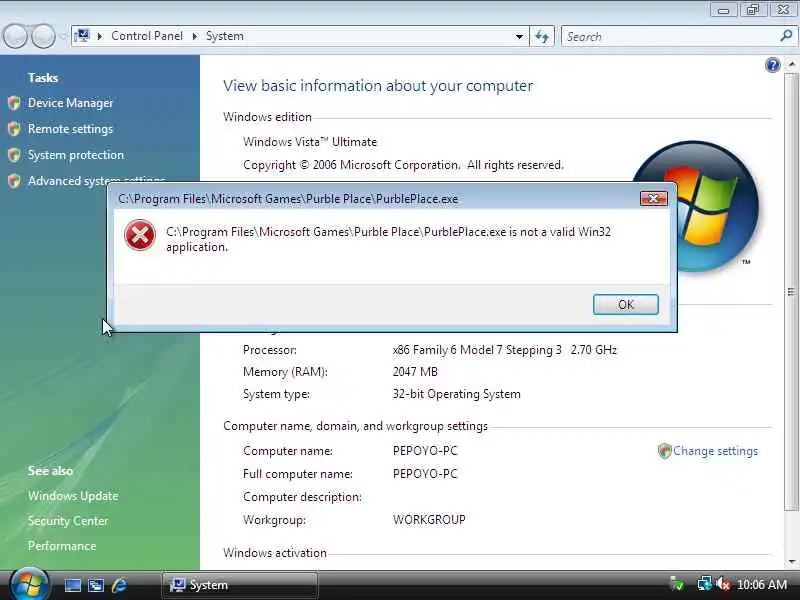Open Windows Update under See also

click(73, 496)
